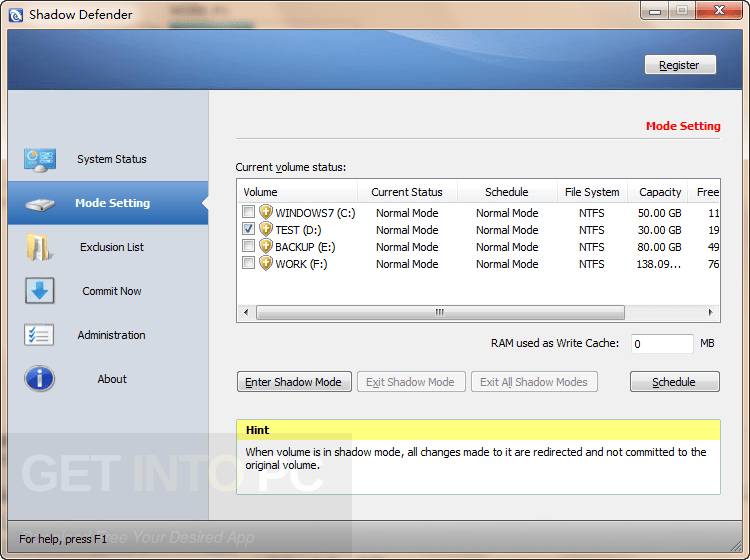
Task: Check the WORK (F:) volume checkbox
Action: coord(248,263)
